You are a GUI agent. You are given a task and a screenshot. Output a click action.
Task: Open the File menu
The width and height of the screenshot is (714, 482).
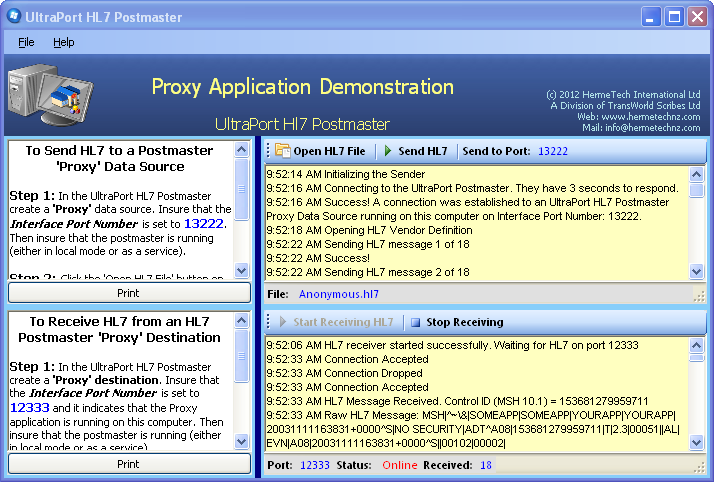point(26,43)
